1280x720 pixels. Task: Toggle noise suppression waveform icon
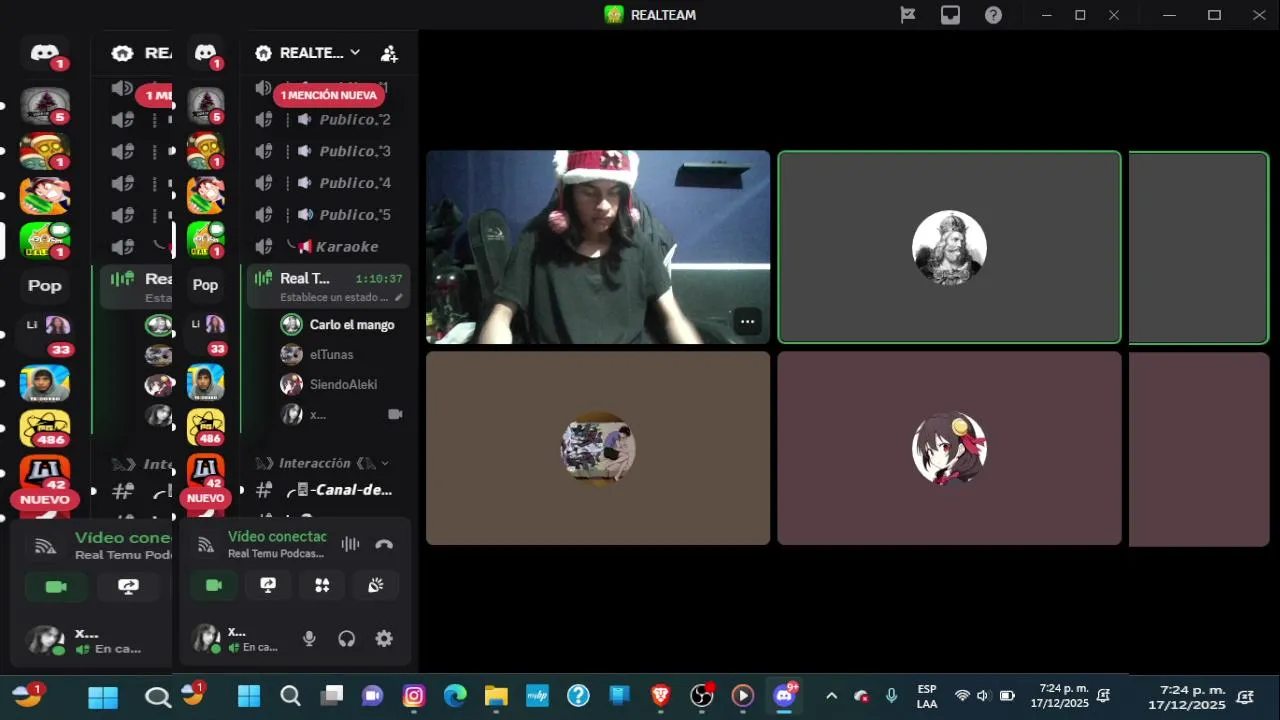click(350, 544)
